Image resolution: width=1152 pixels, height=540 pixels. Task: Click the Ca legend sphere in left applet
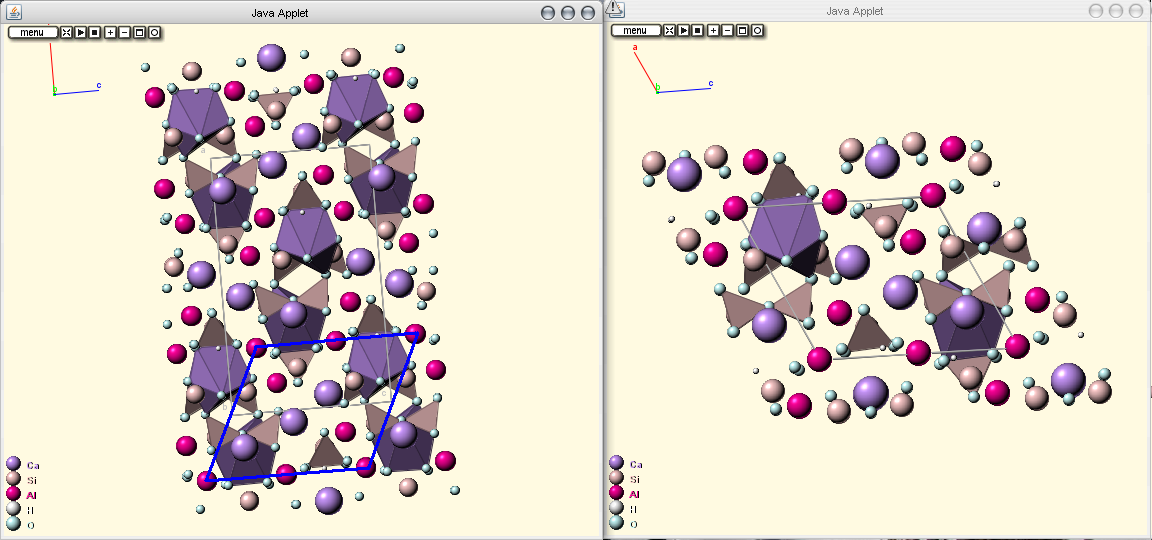(x=13, y=464)
